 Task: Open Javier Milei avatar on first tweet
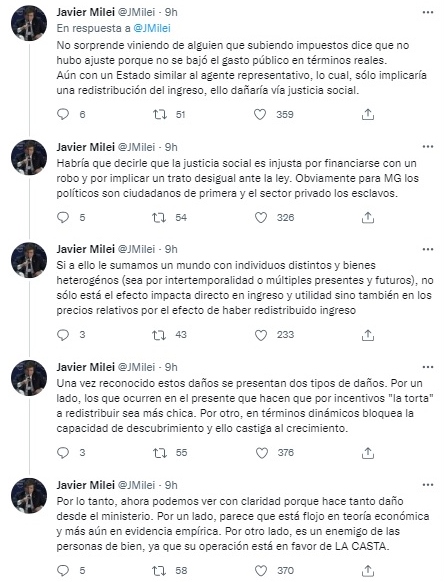(29, 23)
